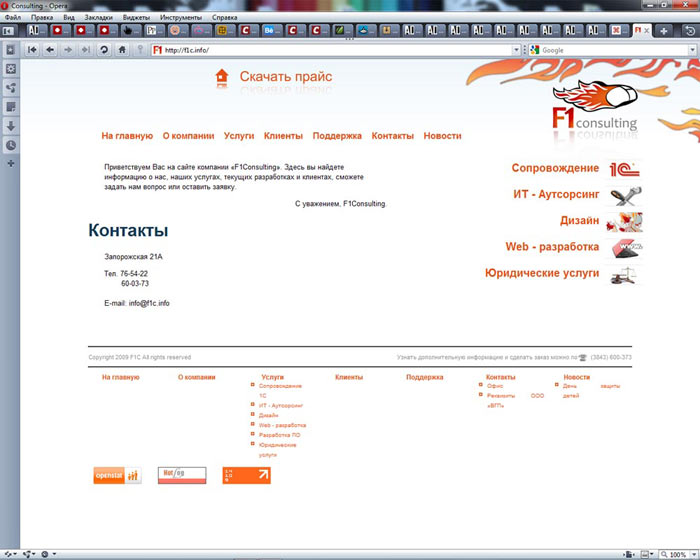Open the Инструменты menu

pos(186,18)
